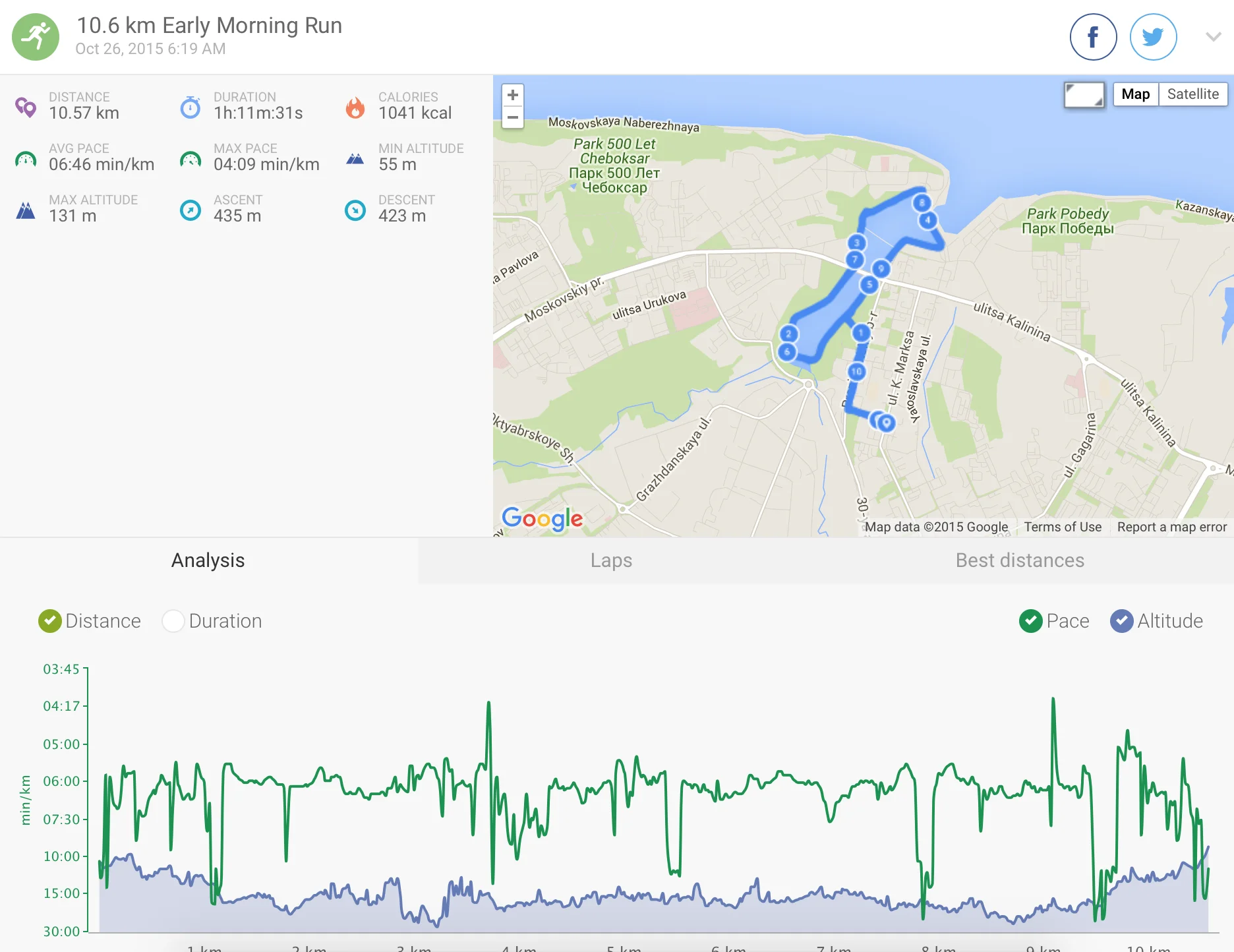Image resolution: width=1234 pixels, height=952 pixels.
Task: Toggle the Pace graph line
Action: [1031, 621]
